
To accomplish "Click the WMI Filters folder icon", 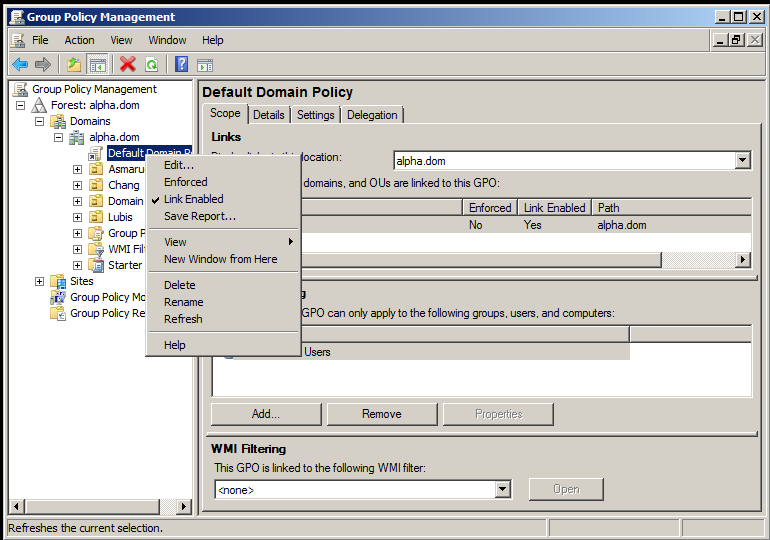I will pos(96,249).
